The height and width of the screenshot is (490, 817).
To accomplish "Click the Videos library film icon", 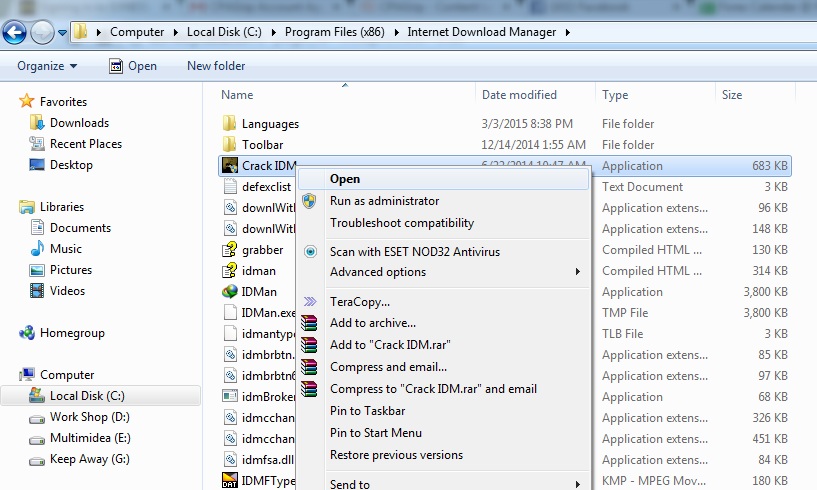I will pos(37,291).
